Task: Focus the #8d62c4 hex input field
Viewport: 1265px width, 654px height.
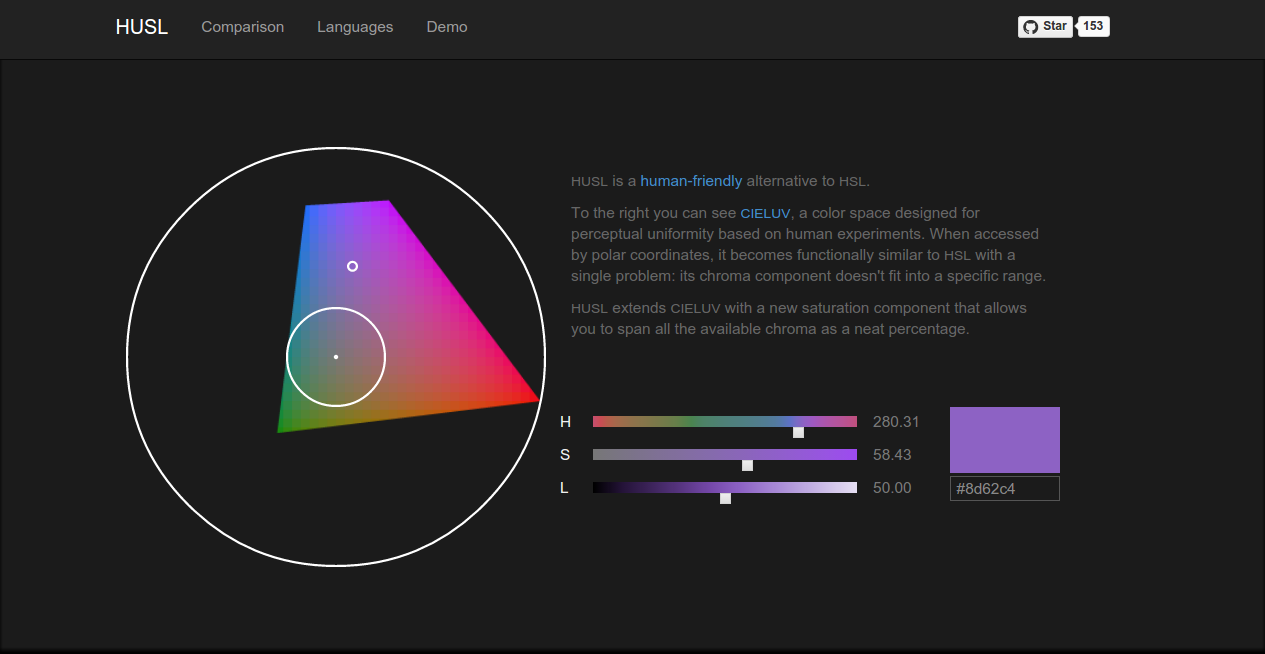Action: [1004, 489]
